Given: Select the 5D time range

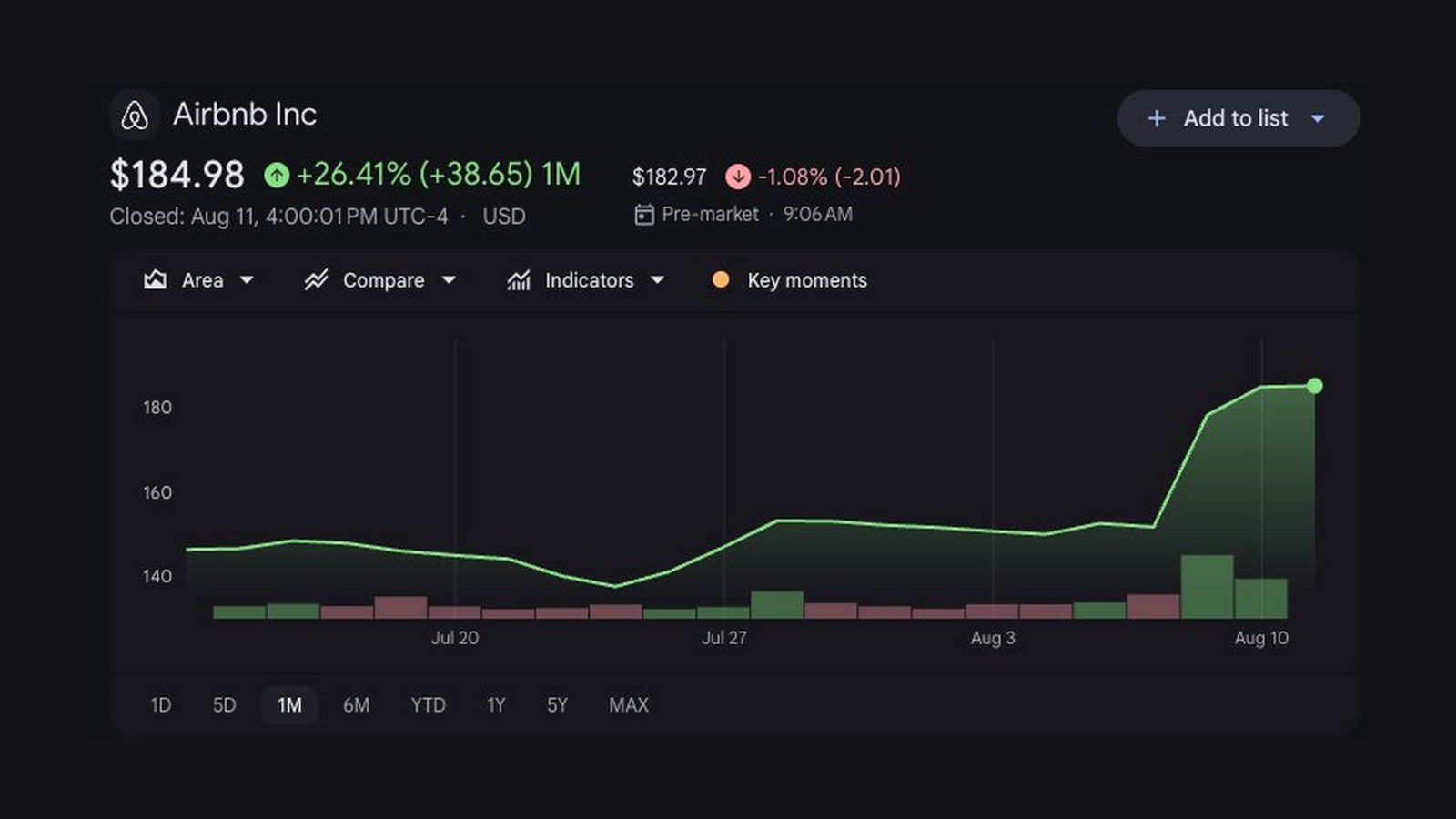Looking at the screenshot, I should pyautogui.click(x=225, y=705).
